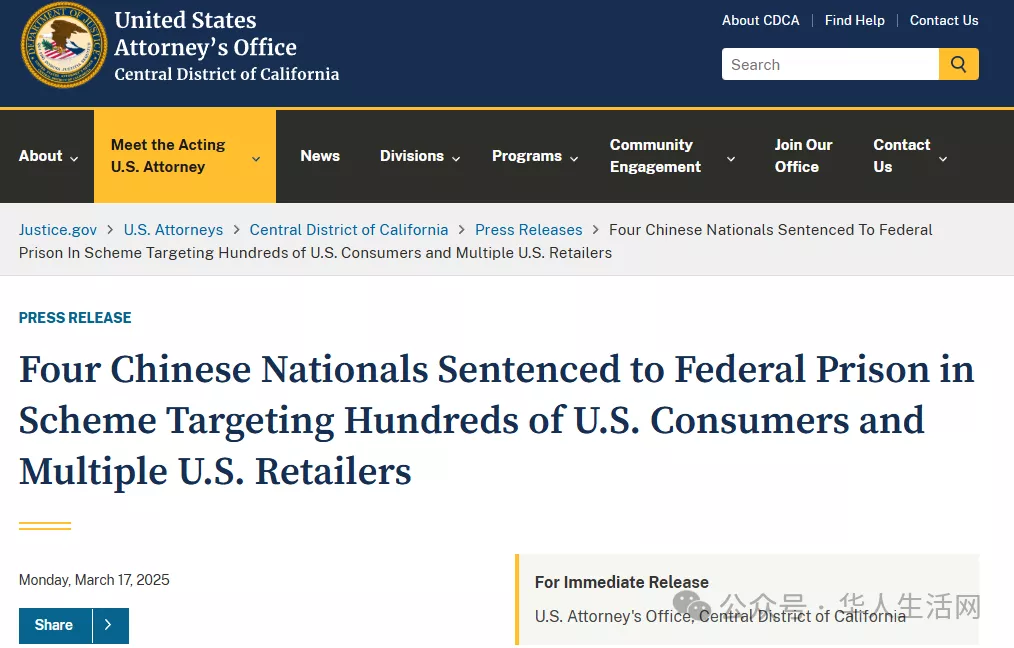Image resolution: width=1014 pixels, height=648 pixels.
Task: Expand the About menu chevron
Action: [74, 158]
